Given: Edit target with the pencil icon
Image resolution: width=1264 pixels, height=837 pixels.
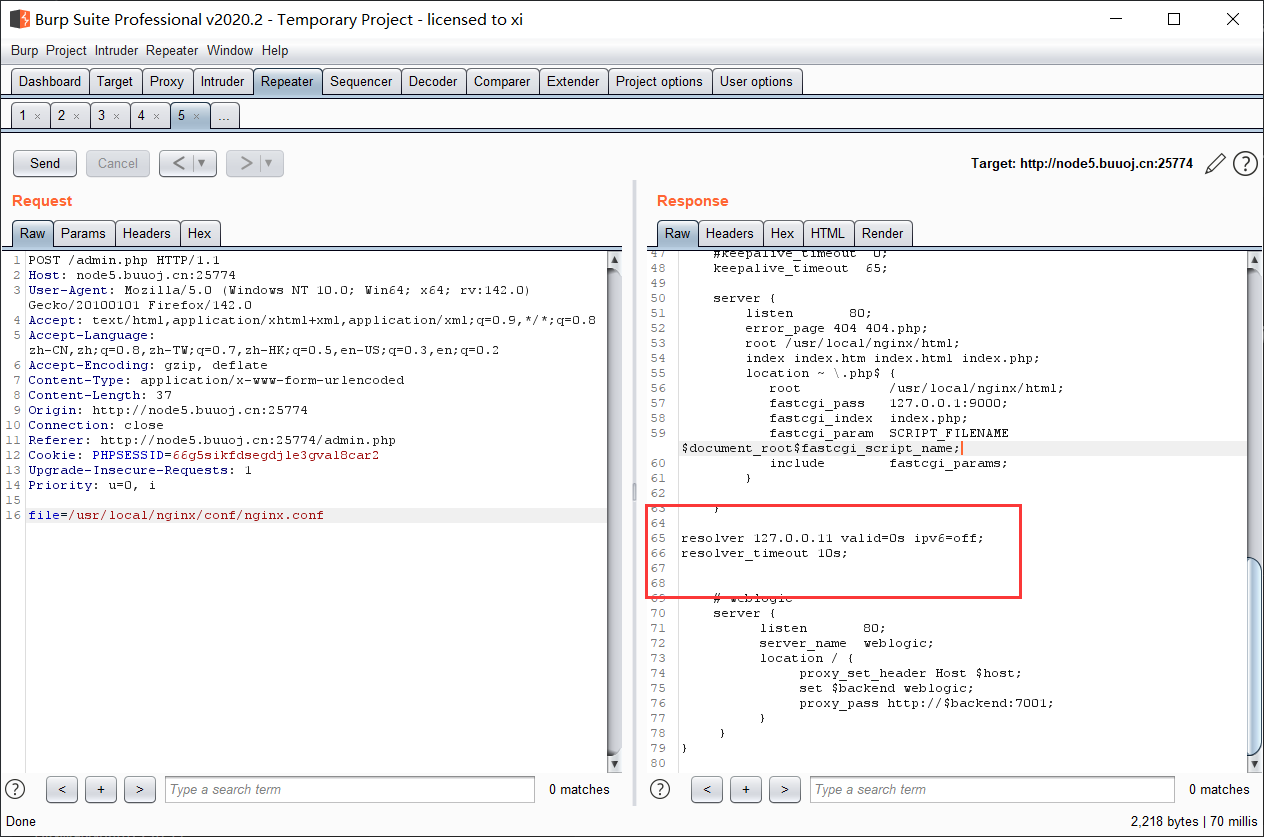Looking at the screenshot, I should (x=1215, y=163).
